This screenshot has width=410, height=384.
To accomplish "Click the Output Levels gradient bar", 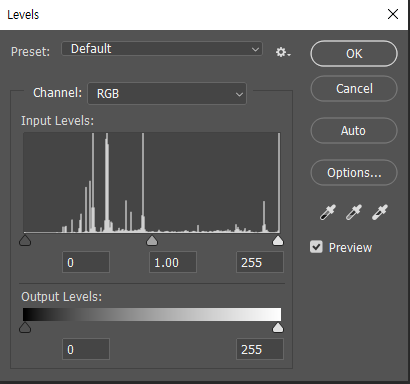I will click(x=152, y=315).
